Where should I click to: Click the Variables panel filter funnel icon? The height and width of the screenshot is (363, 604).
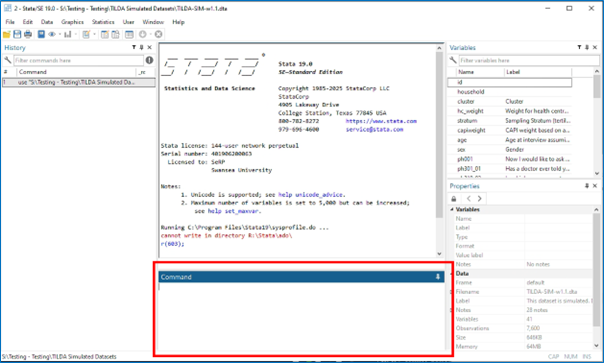click(x=579, y=47)
